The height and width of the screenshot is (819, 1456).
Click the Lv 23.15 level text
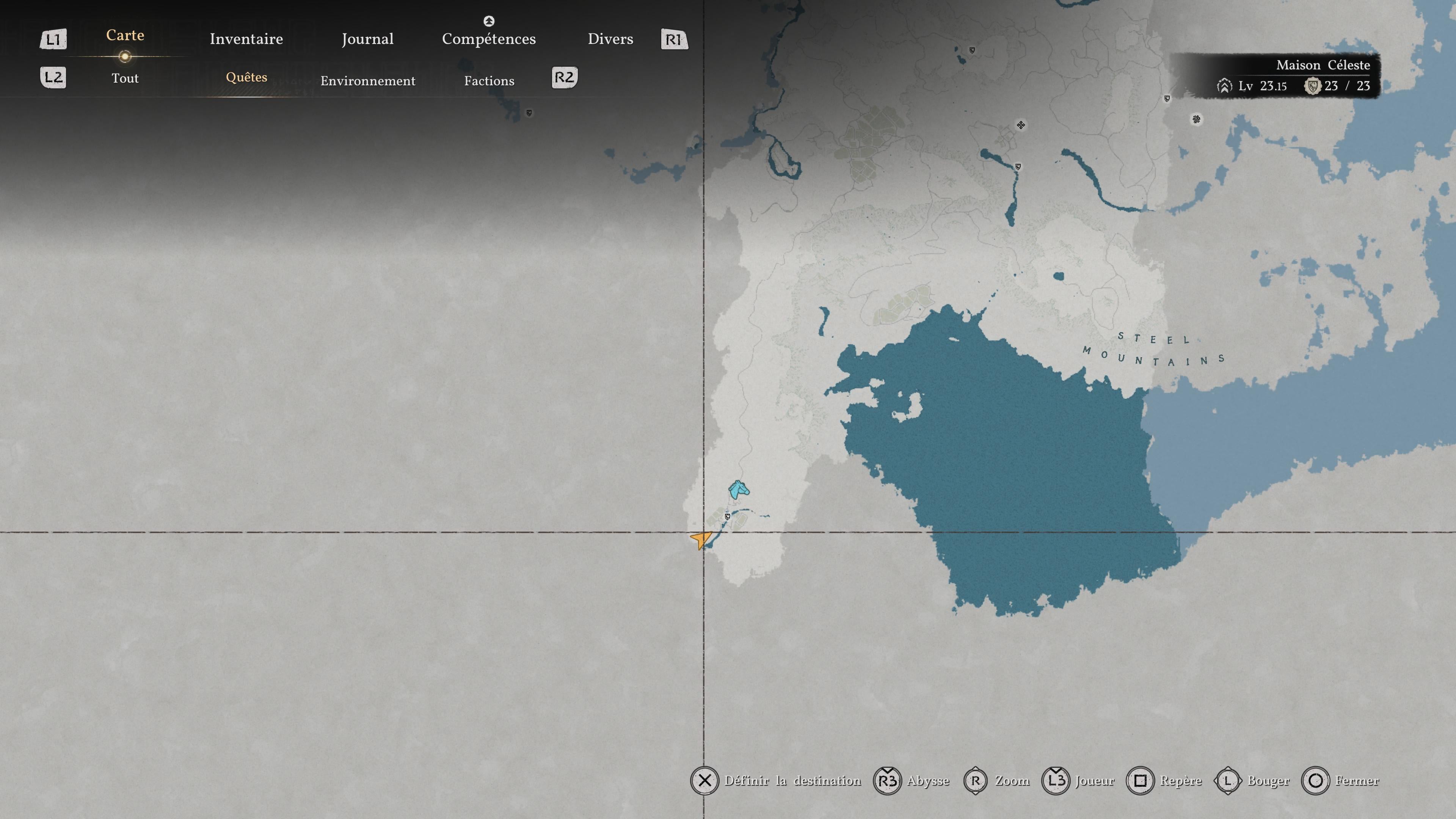1263,86
